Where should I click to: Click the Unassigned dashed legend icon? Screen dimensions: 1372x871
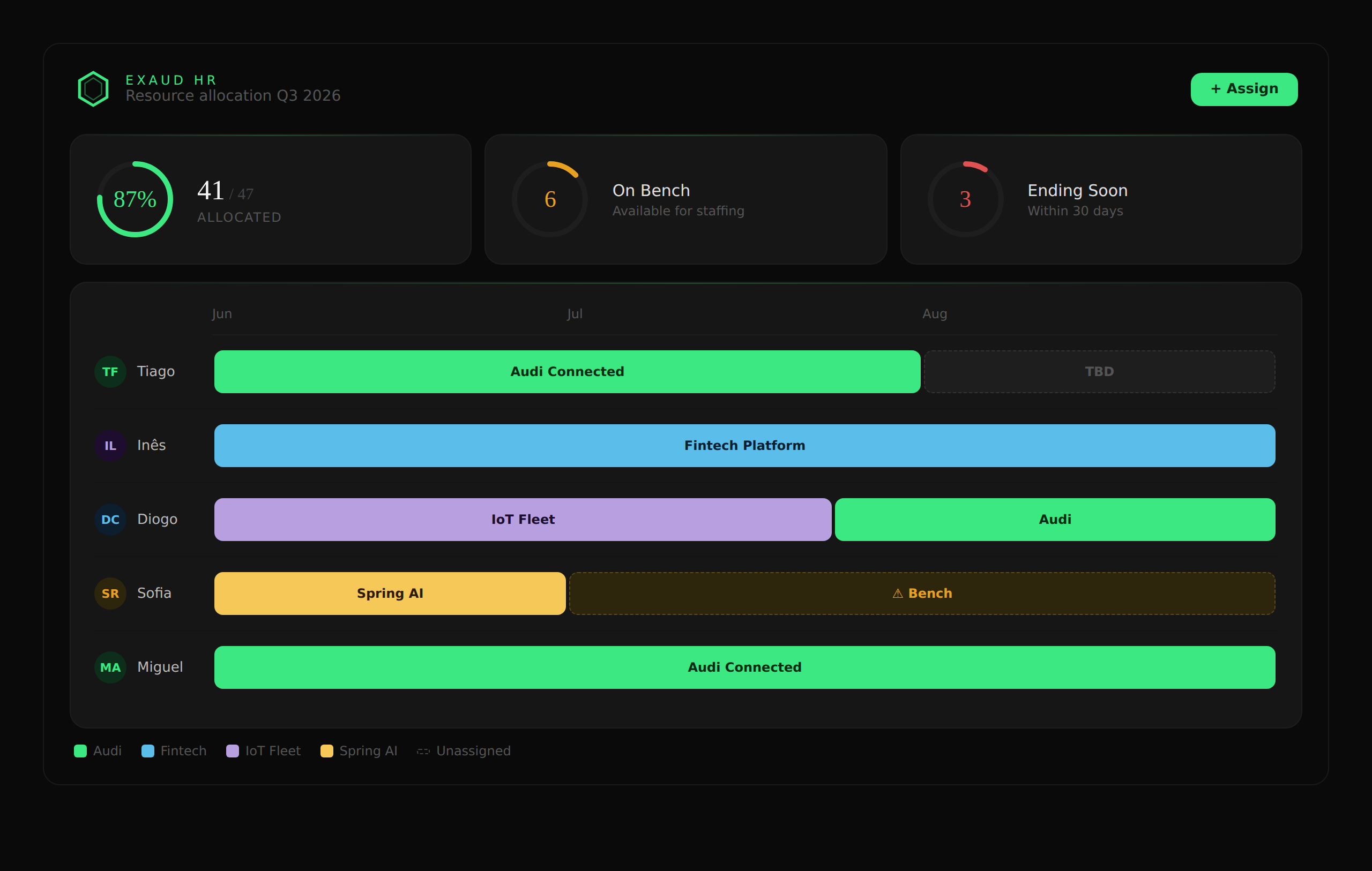[x=423, y=752]
